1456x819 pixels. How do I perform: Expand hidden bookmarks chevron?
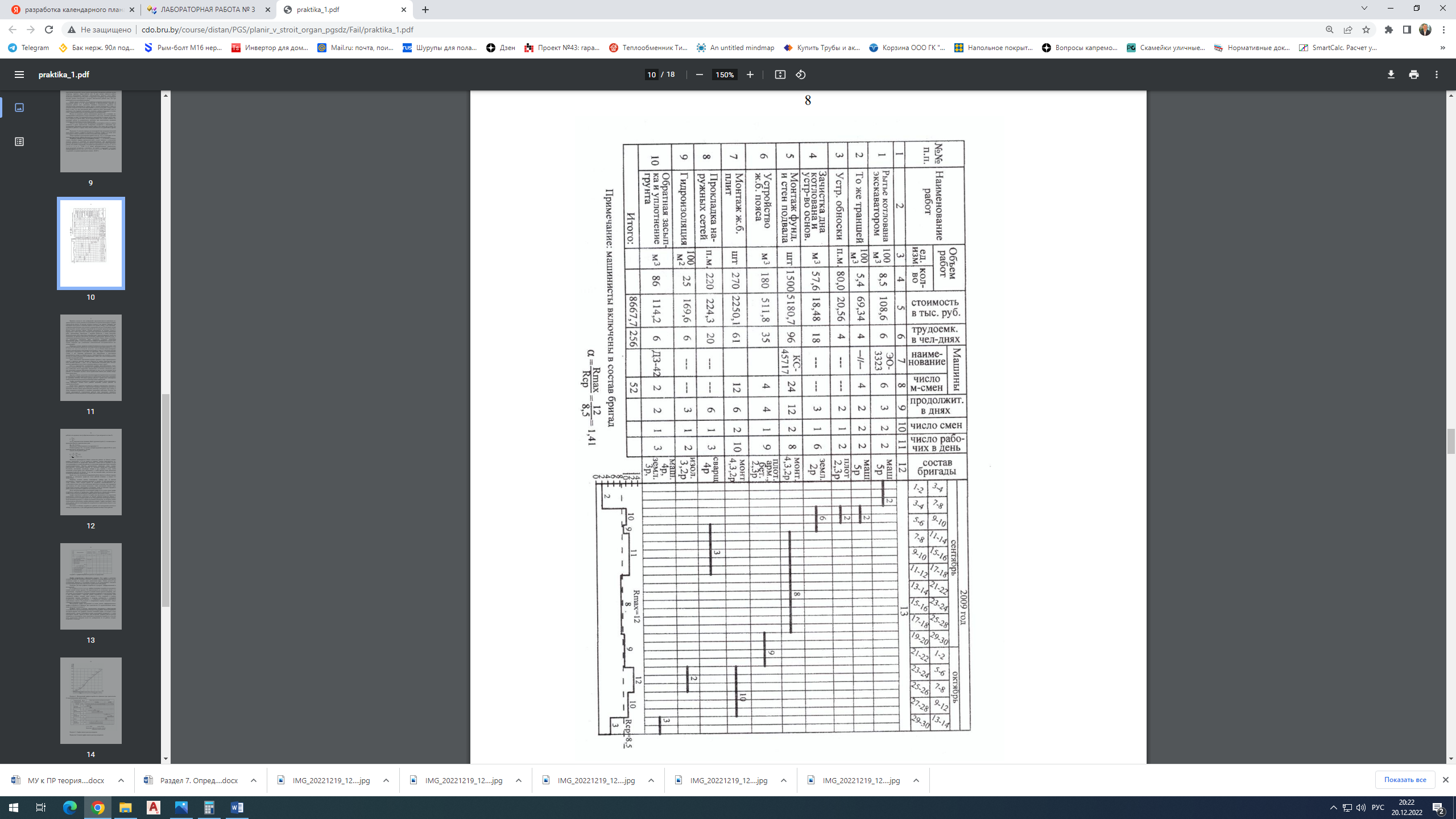1442,48
